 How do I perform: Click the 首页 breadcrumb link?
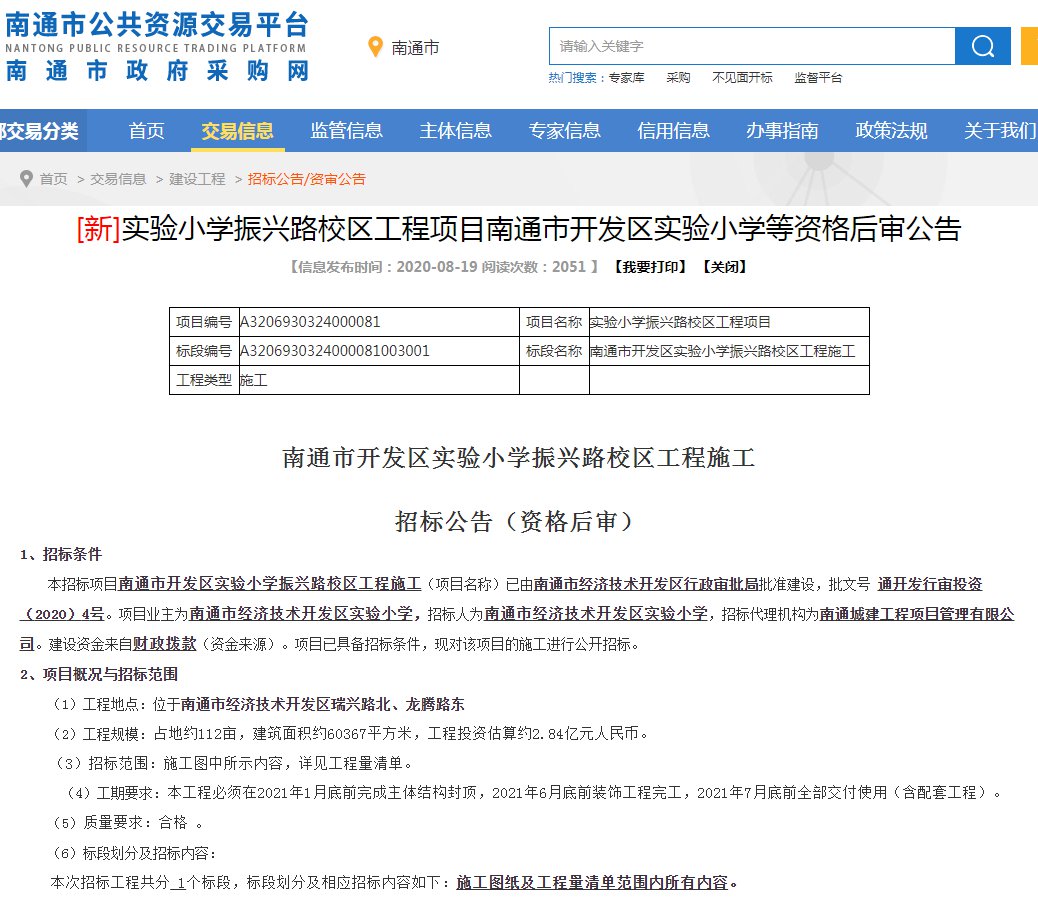coord(54,179)
